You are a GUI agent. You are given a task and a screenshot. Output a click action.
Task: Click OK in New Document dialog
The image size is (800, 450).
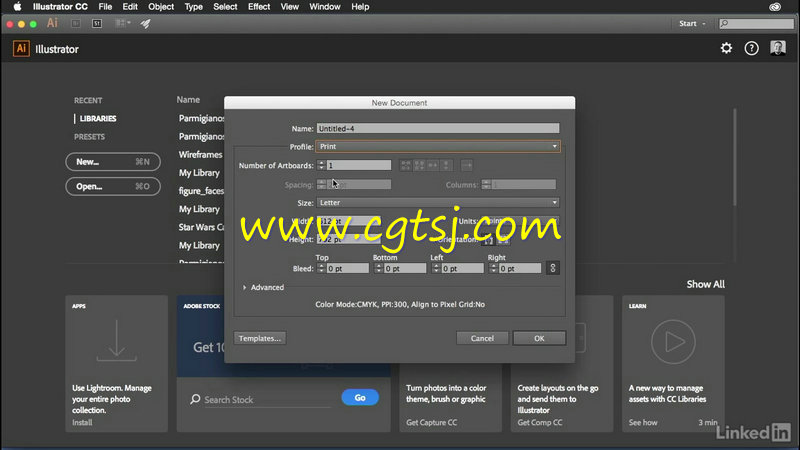tap(539, 338)
